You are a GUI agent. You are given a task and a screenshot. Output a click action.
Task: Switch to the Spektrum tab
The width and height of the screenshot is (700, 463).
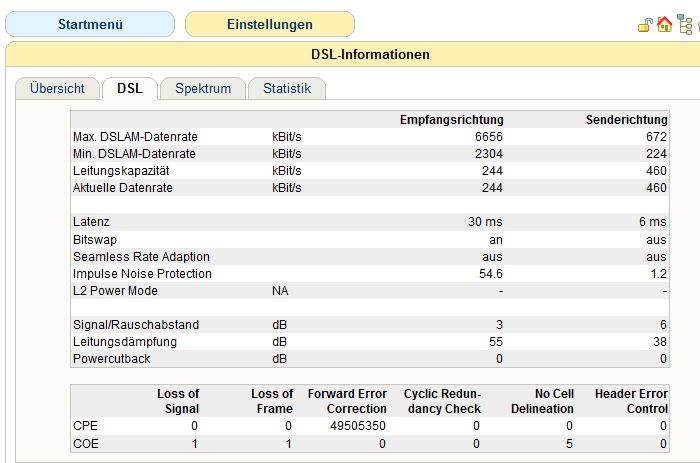[203, 88]
